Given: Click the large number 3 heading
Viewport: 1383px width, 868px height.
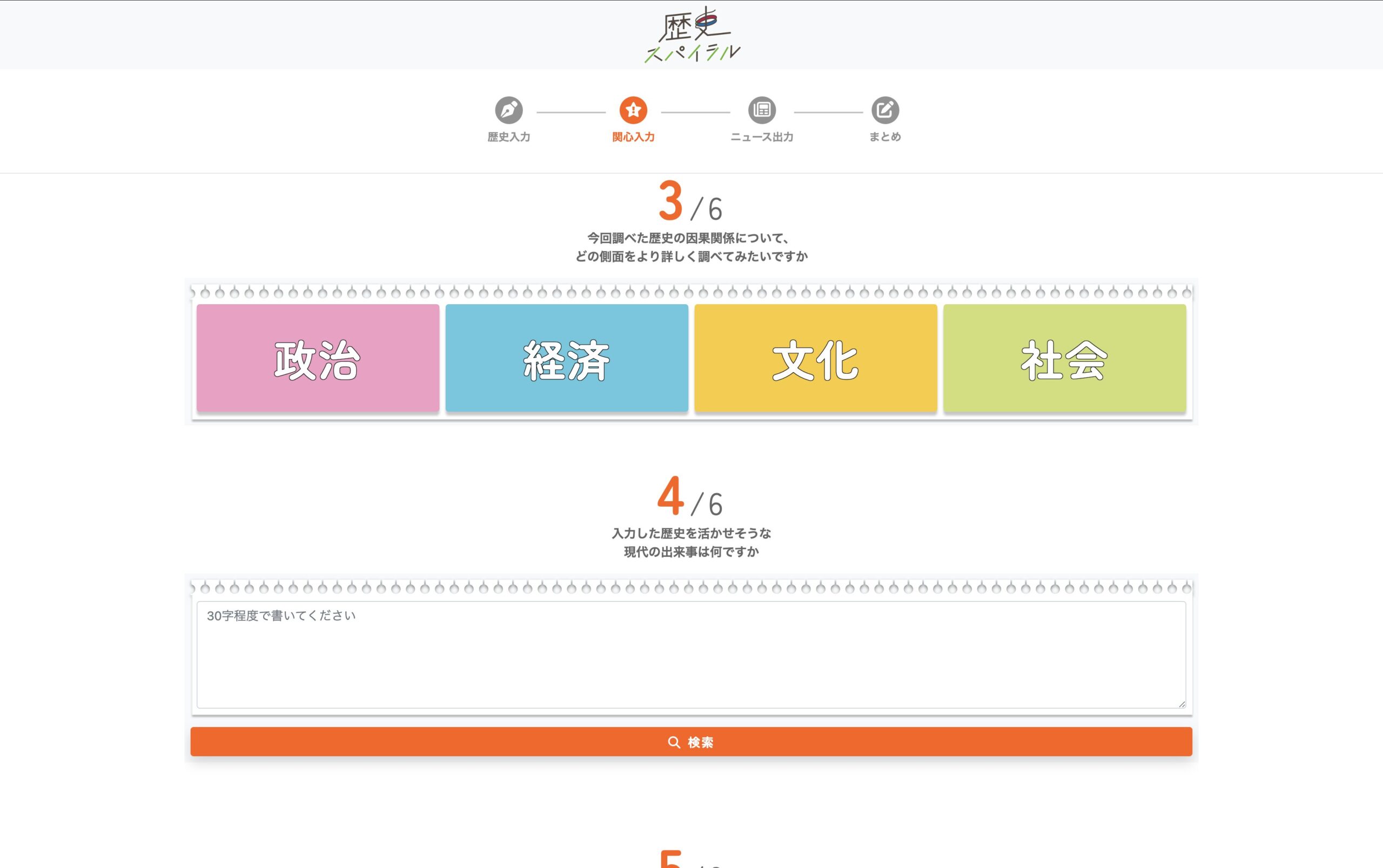Looking at the screenshot, I should coord(670,201).
